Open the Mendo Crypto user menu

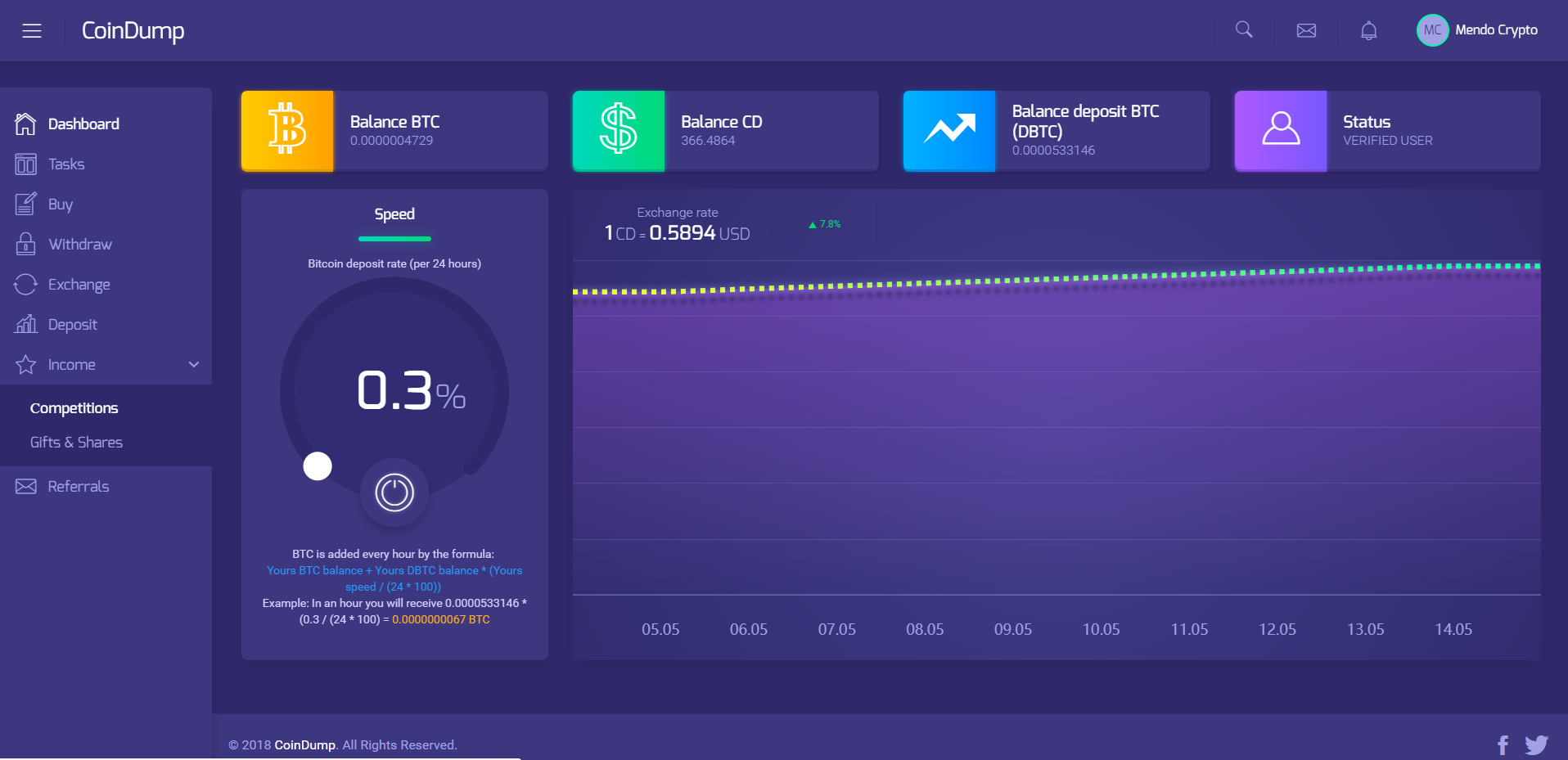pos(1478,30)
